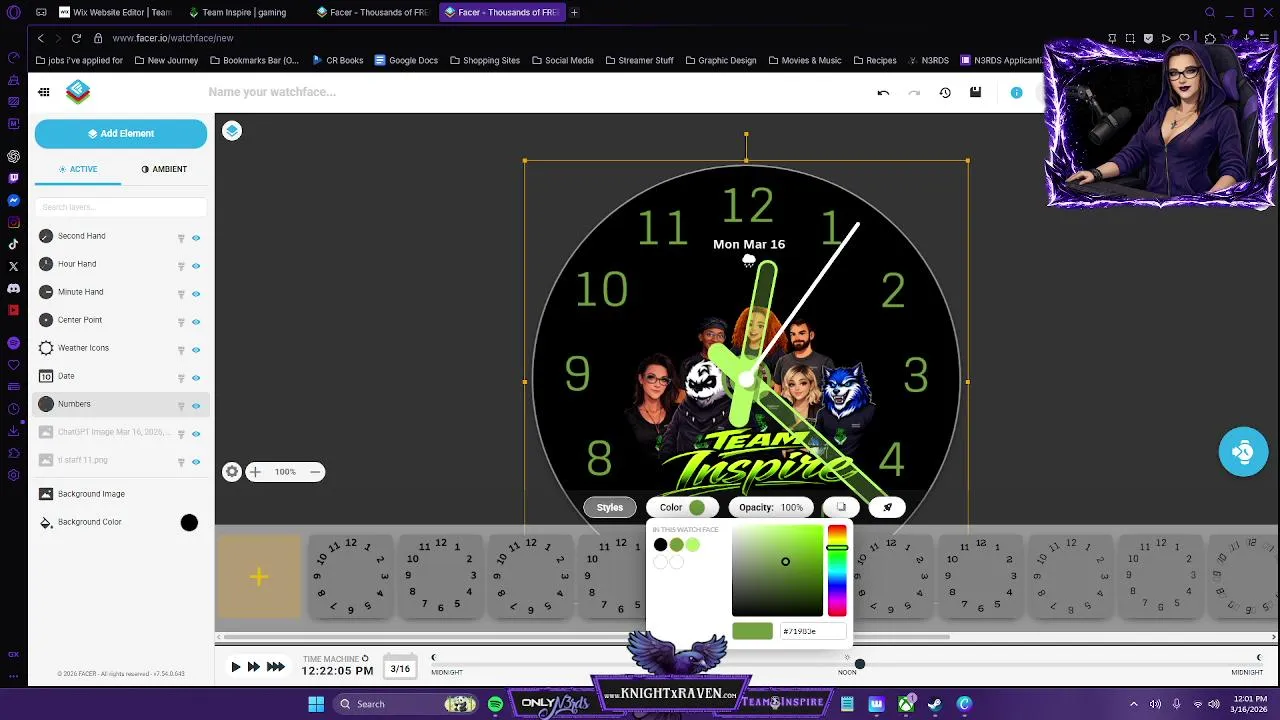Click the duplicate element icon in the style bar
This screenshot has height=720, width=1280.
tap(841, 507)
